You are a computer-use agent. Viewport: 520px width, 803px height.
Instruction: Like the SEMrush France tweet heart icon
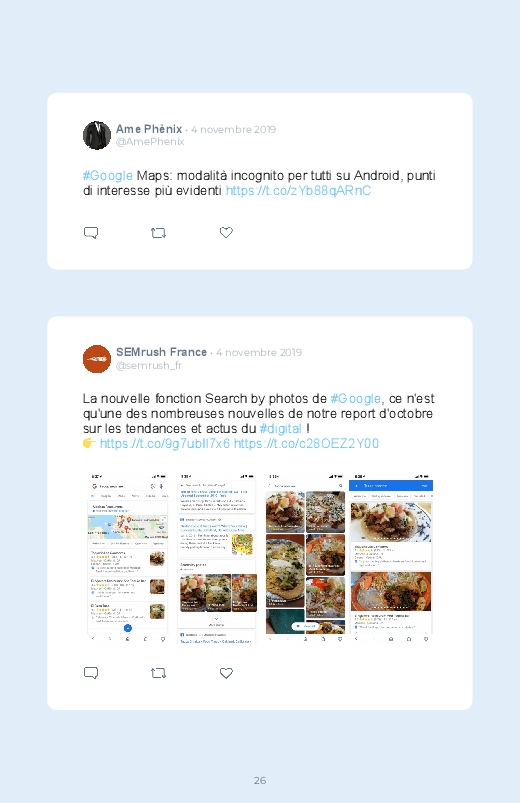click(226, 673)
